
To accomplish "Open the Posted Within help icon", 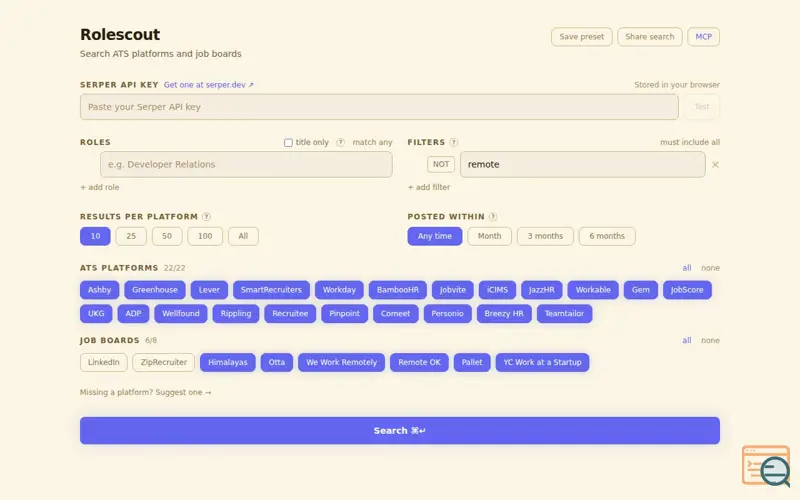I will [493, 217].
